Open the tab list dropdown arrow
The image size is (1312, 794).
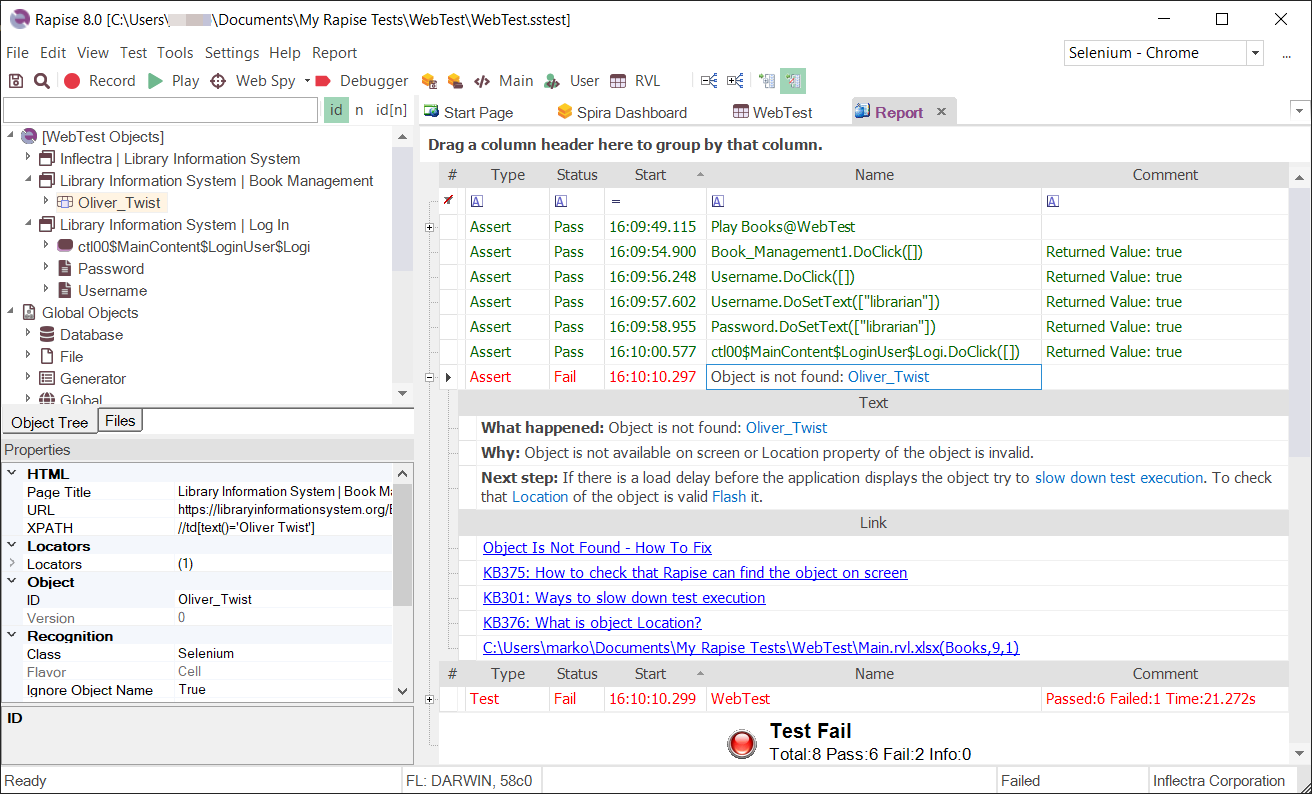click(1300, 111)
